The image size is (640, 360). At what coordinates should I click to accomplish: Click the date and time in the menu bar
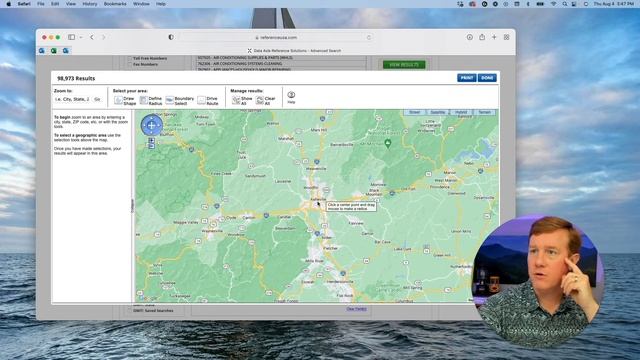click(x=613, y=4)
